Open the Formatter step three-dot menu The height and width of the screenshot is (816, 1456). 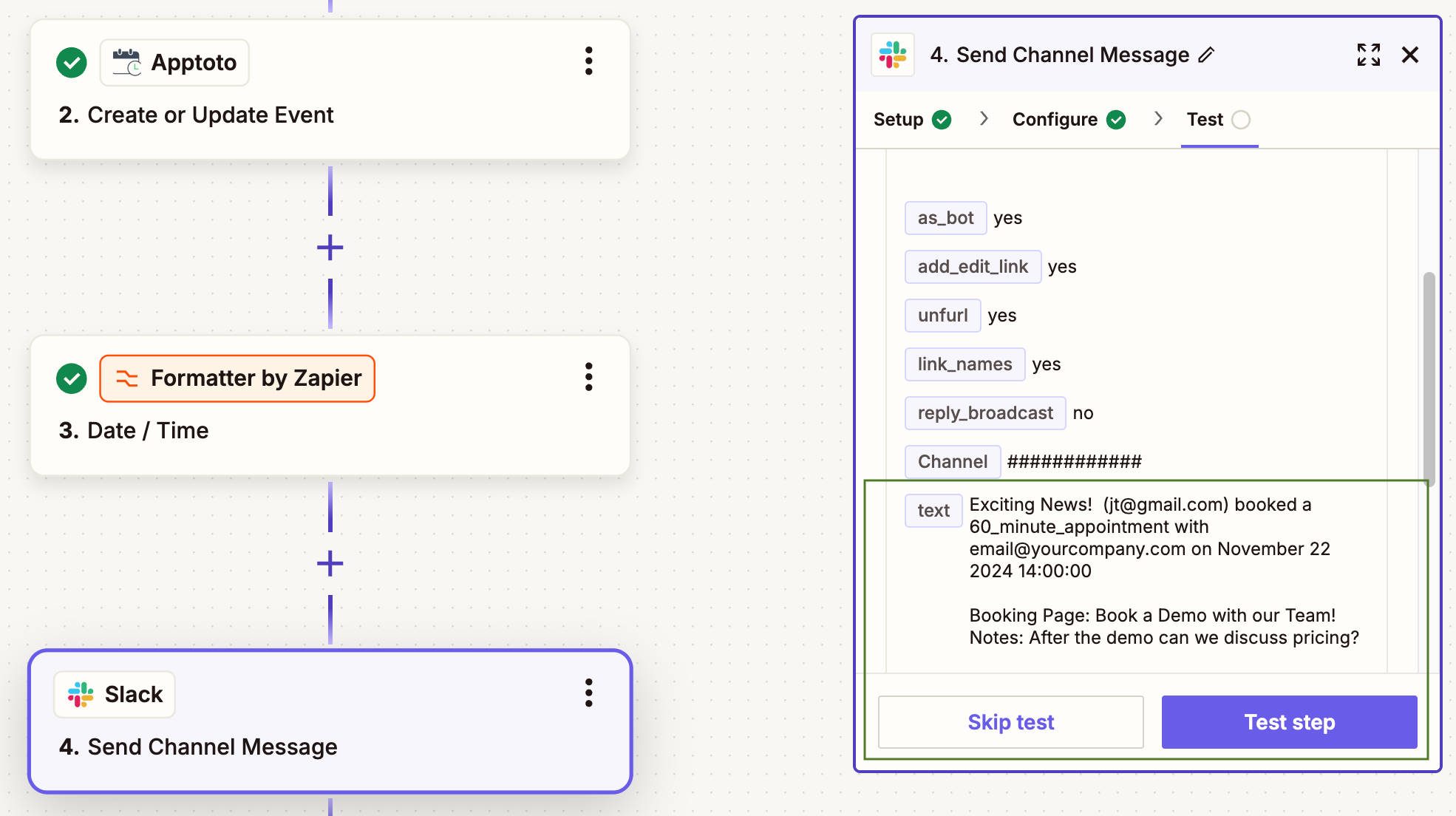[x=588, y=377]
